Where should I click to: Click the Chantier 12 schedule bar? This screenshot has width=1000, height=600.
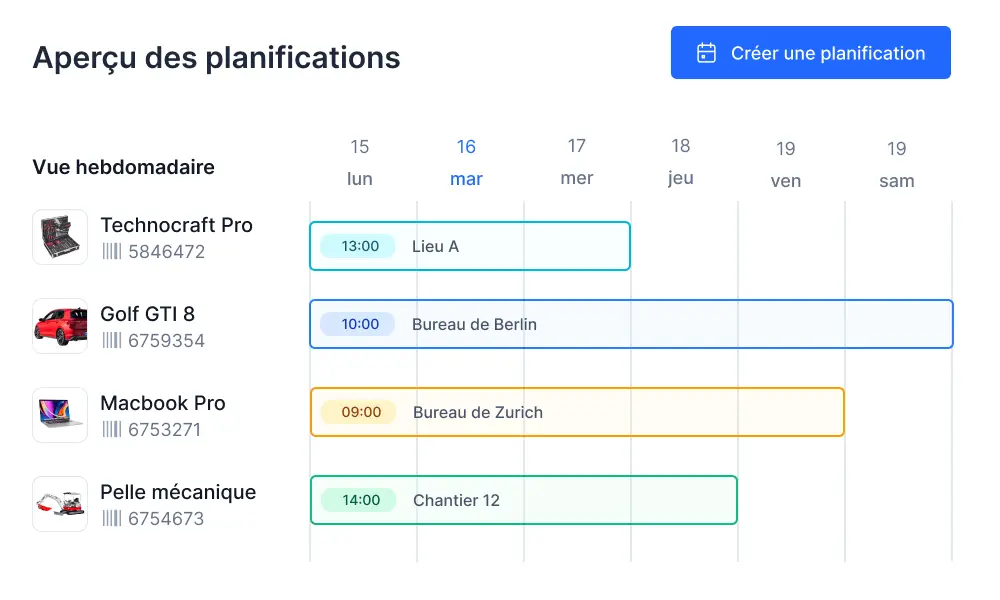(523, 500)
